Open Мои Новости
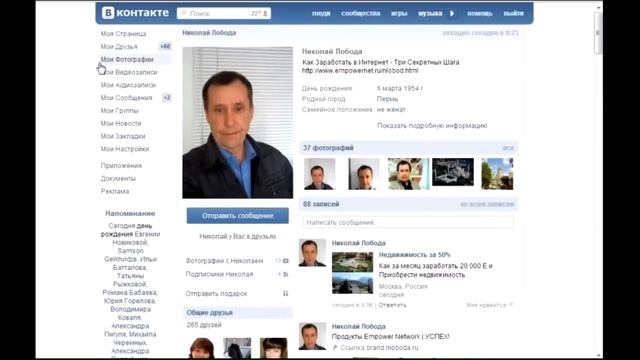 coord(121,123)
